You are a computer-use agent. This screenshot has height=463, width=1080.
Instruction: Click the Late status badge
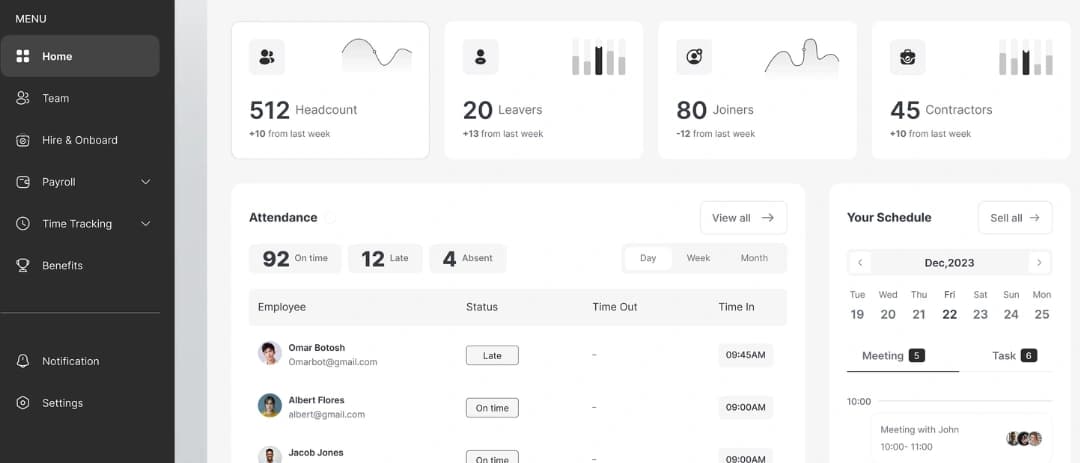click(492, 356)
